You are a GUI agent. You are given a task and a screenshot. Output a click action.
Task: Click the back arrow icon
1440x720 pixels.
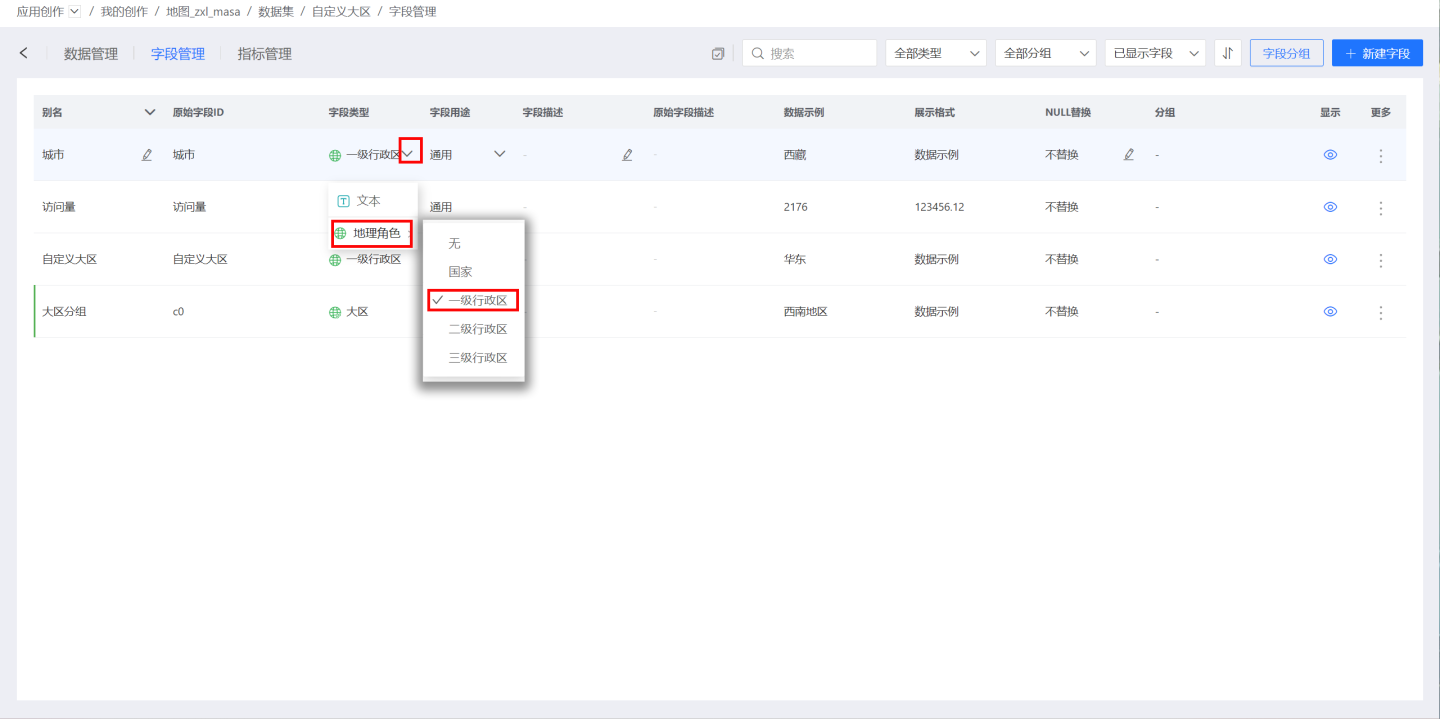click(24, 53)
